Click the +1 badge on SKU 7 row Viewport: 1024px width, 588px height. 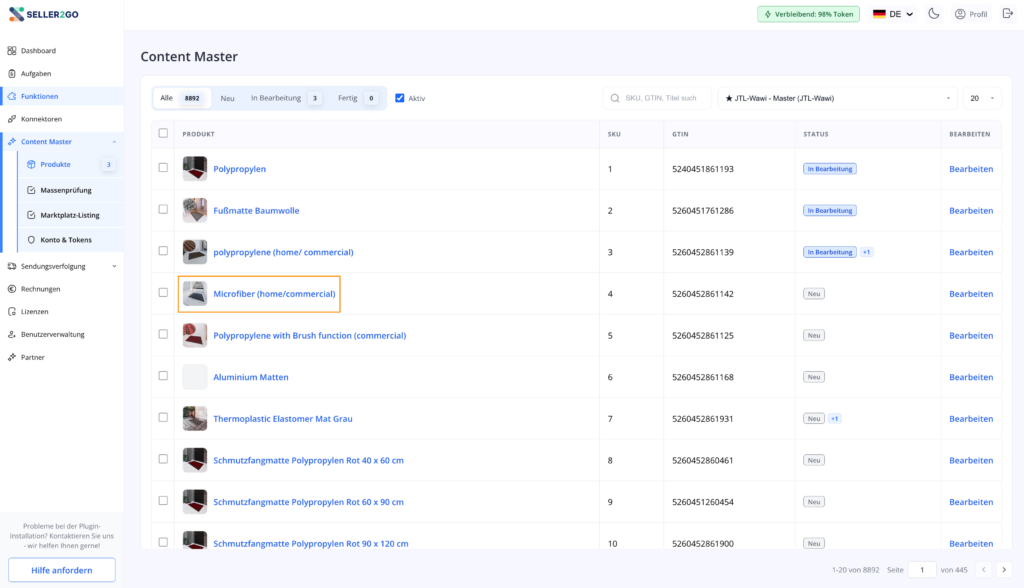point(835,419)
